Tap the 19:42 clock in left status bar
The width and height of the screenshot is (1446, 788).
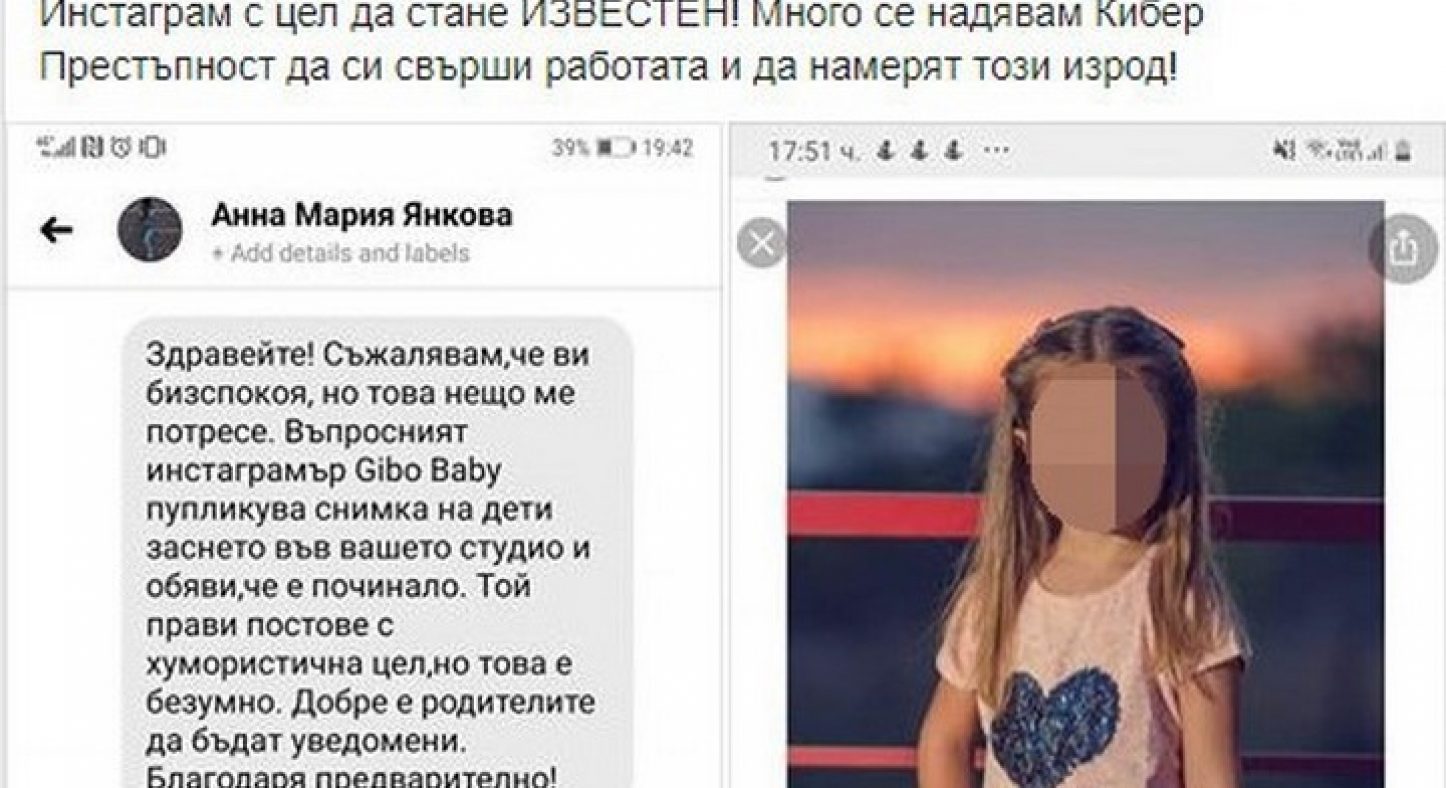pos(667,148)
